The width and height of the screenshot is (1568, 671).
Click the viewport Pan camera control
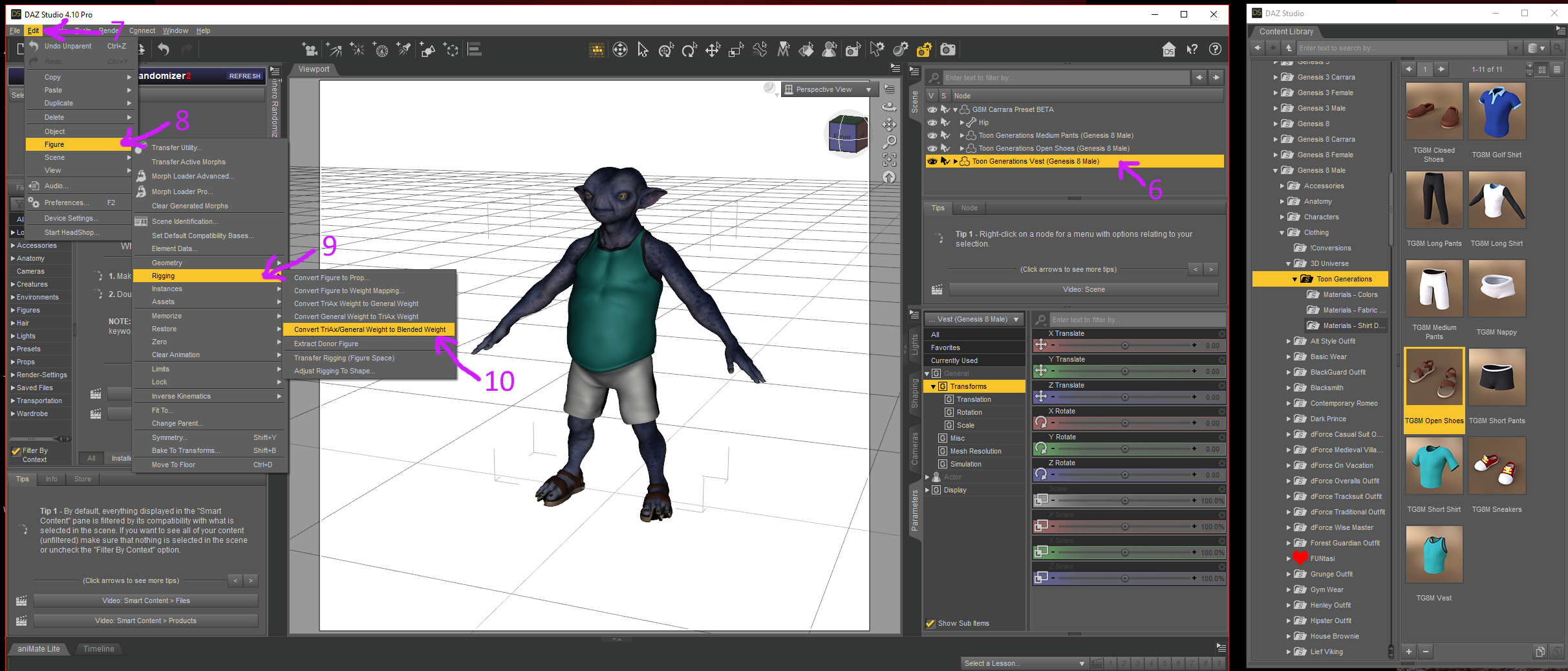(x=890, y=124)
